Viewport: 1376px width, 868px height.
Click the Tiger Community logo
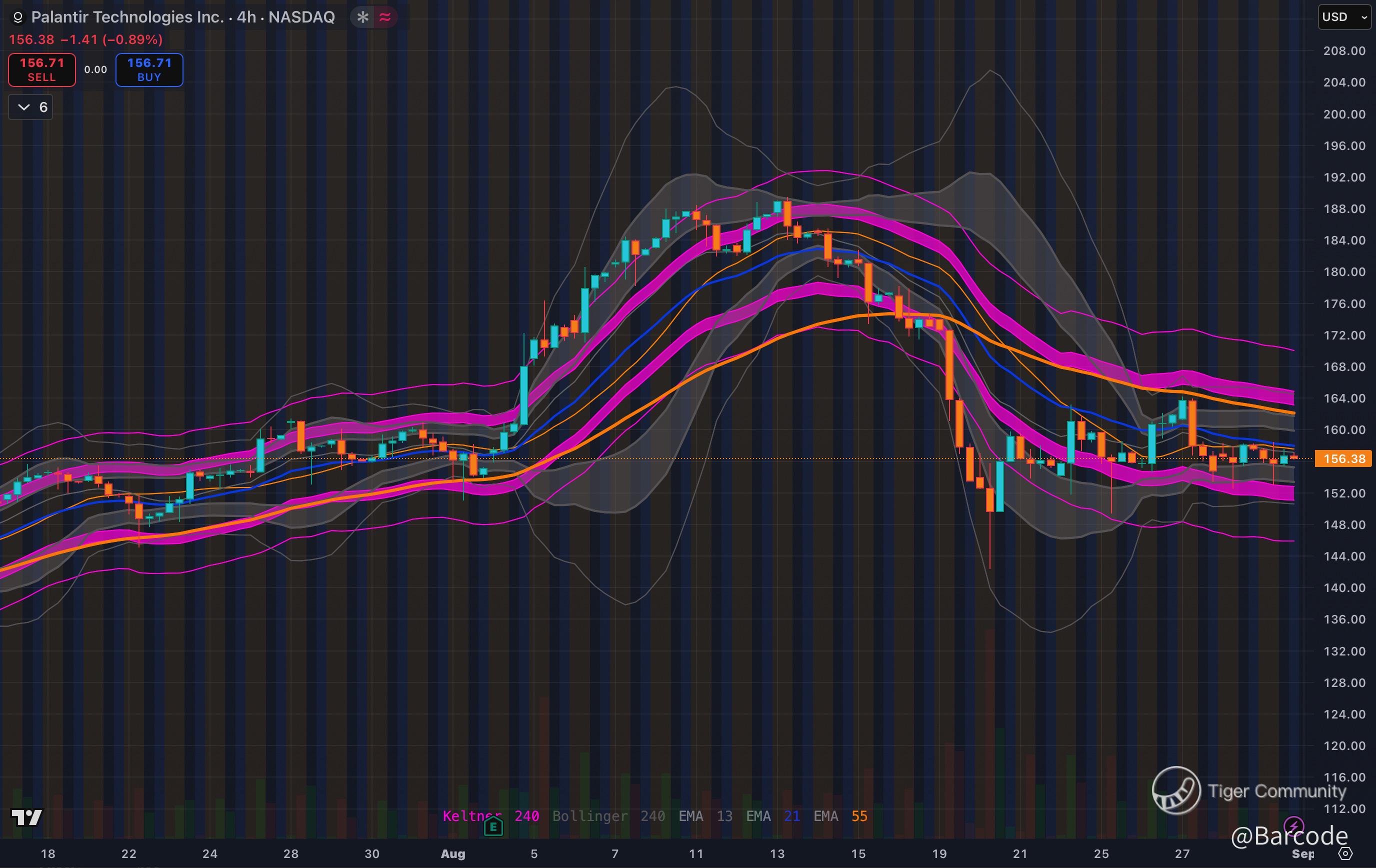[1176, 790]
